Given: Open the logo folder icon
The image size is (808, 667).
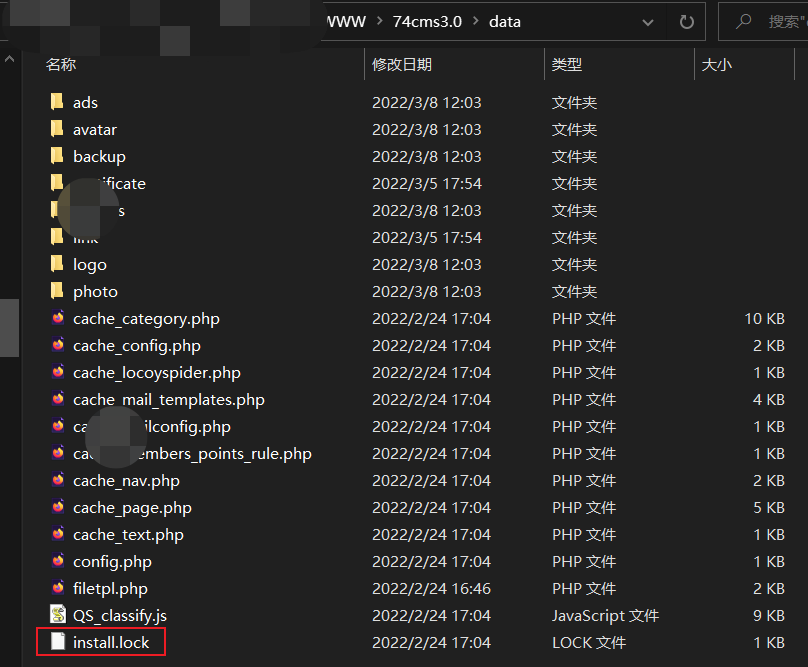Looking at the screenshot, I should click(x=57, y=264).
